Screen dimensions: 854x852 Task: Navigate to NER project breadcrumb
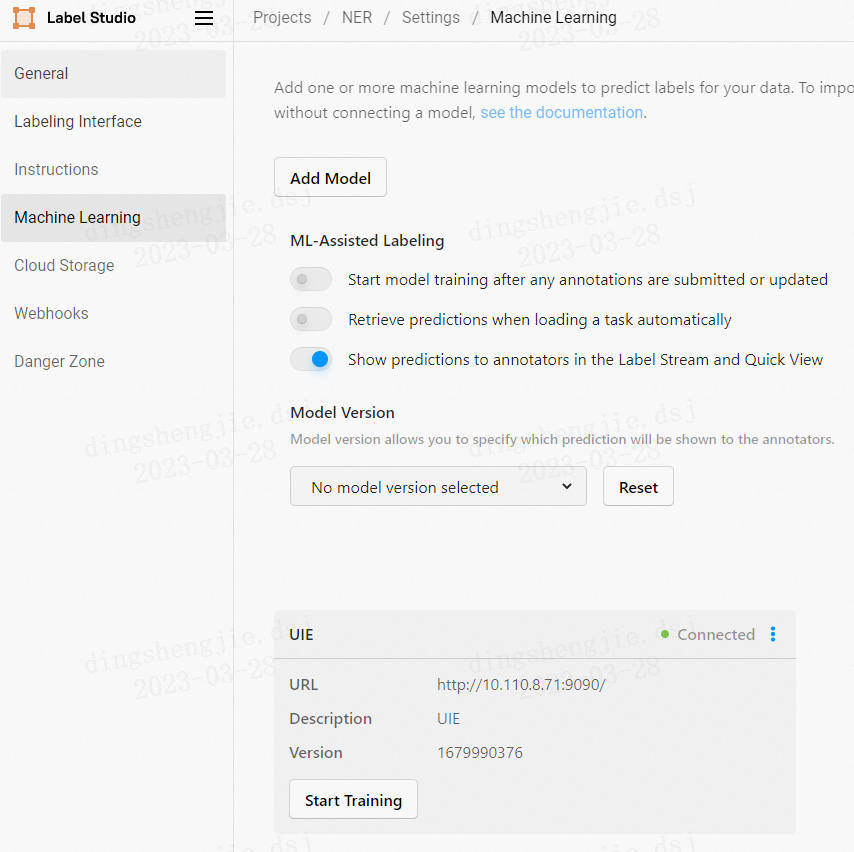point(357,17)
